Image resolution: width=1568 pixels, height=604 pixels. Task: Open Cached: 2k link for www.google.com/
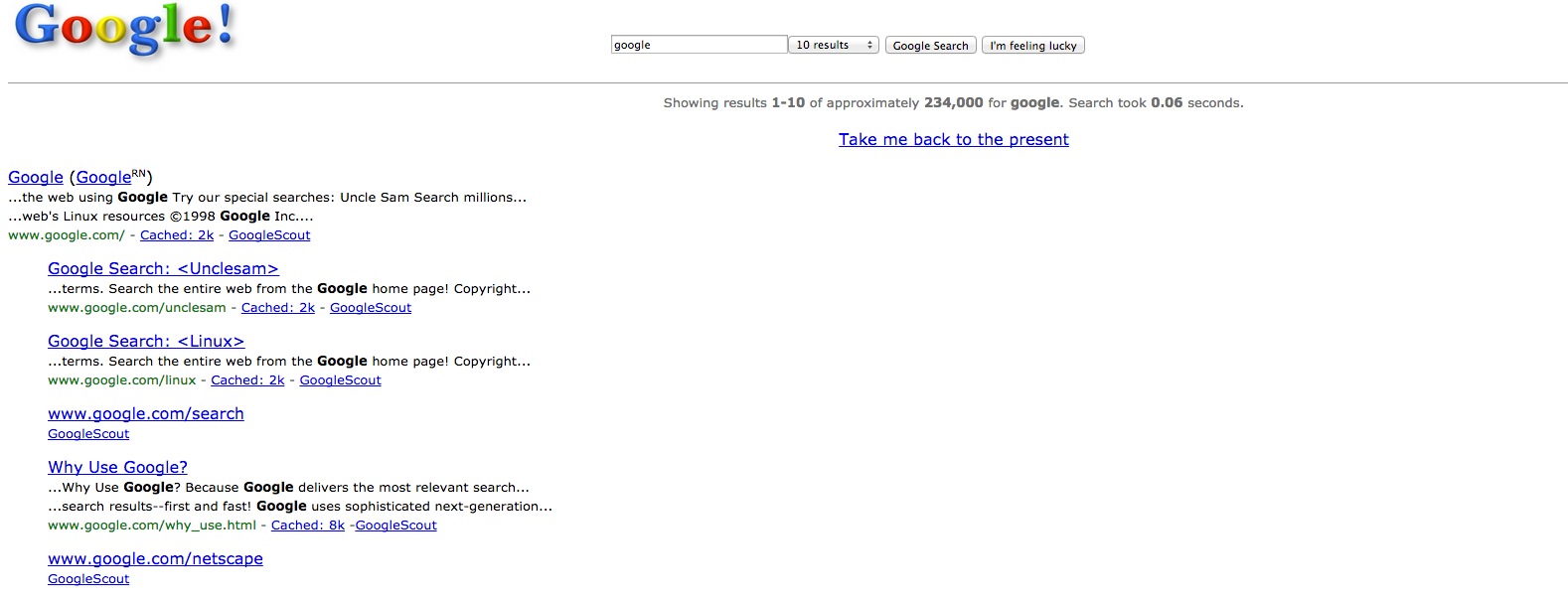pos(177,235)
